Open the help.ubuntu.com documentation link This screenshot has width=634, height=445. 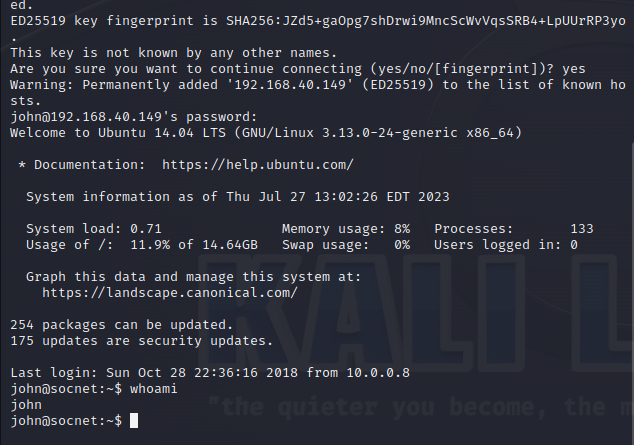[x=258, y=165]
